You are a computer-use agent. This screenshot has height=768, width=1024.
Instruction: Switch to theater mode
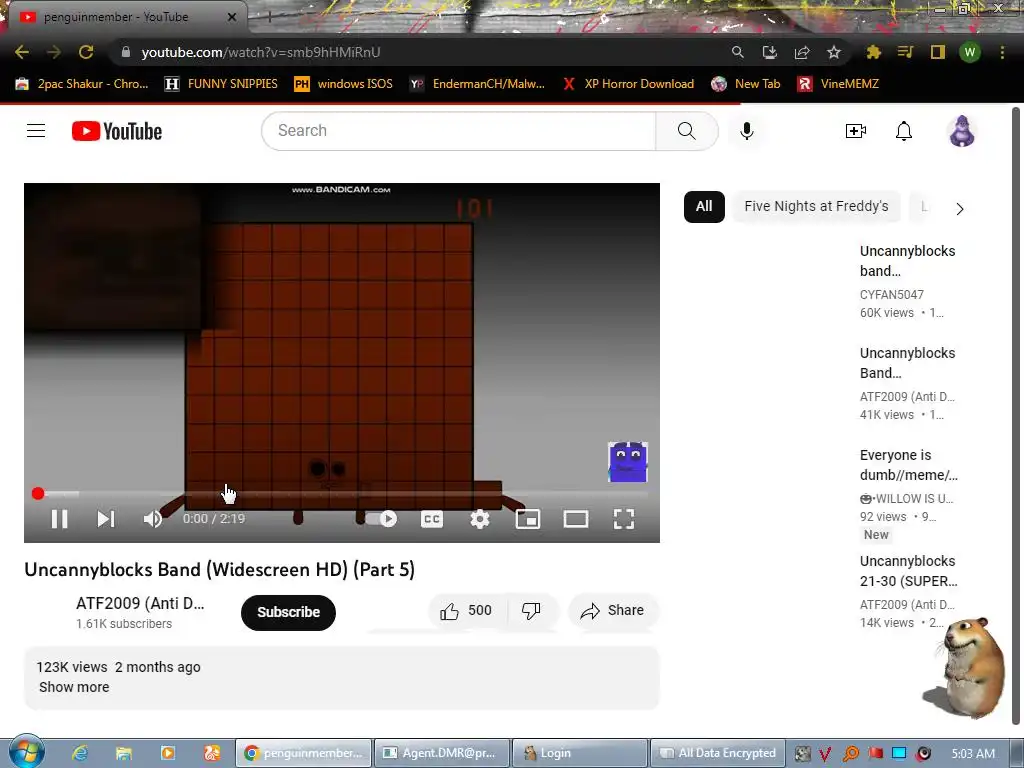click(x=575, y=519)
